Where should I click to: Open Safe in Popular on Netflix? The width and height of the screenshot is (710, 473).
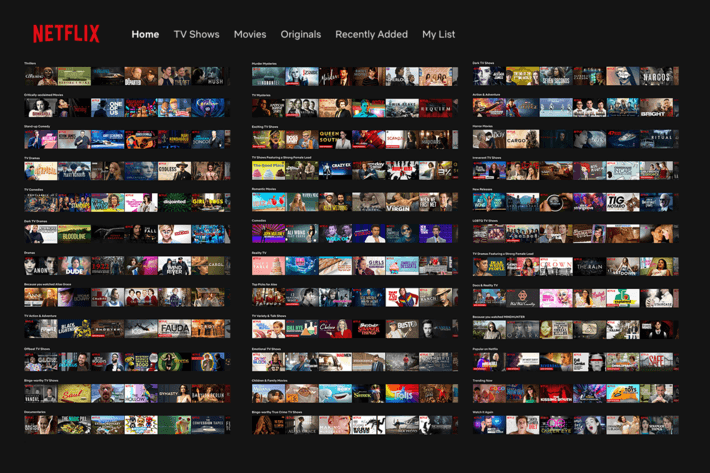coord(657,362)
